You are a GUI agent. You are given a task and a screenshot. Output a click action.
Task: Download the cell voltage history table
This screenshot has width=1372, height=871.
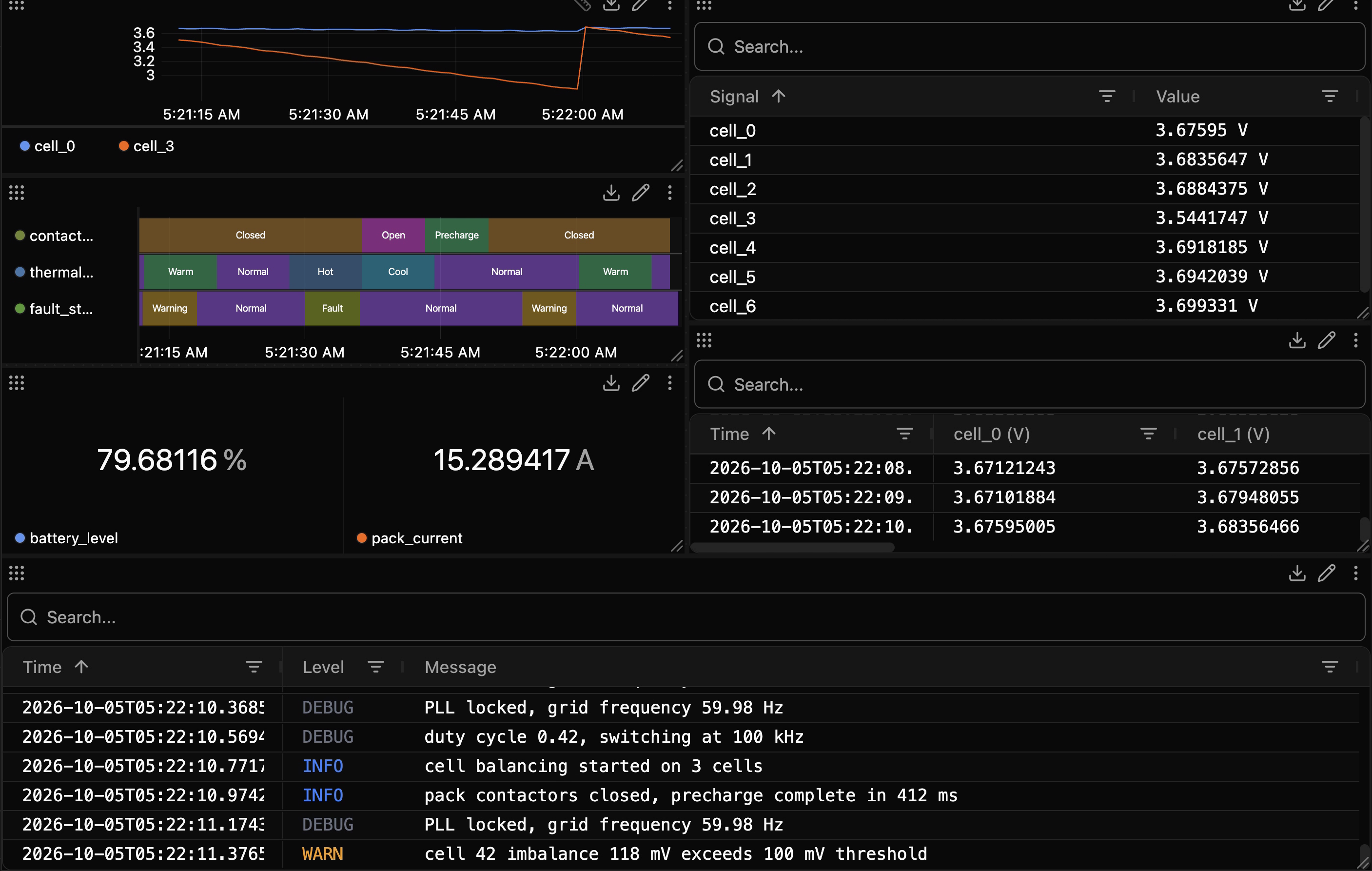[x=1297, y=340]
